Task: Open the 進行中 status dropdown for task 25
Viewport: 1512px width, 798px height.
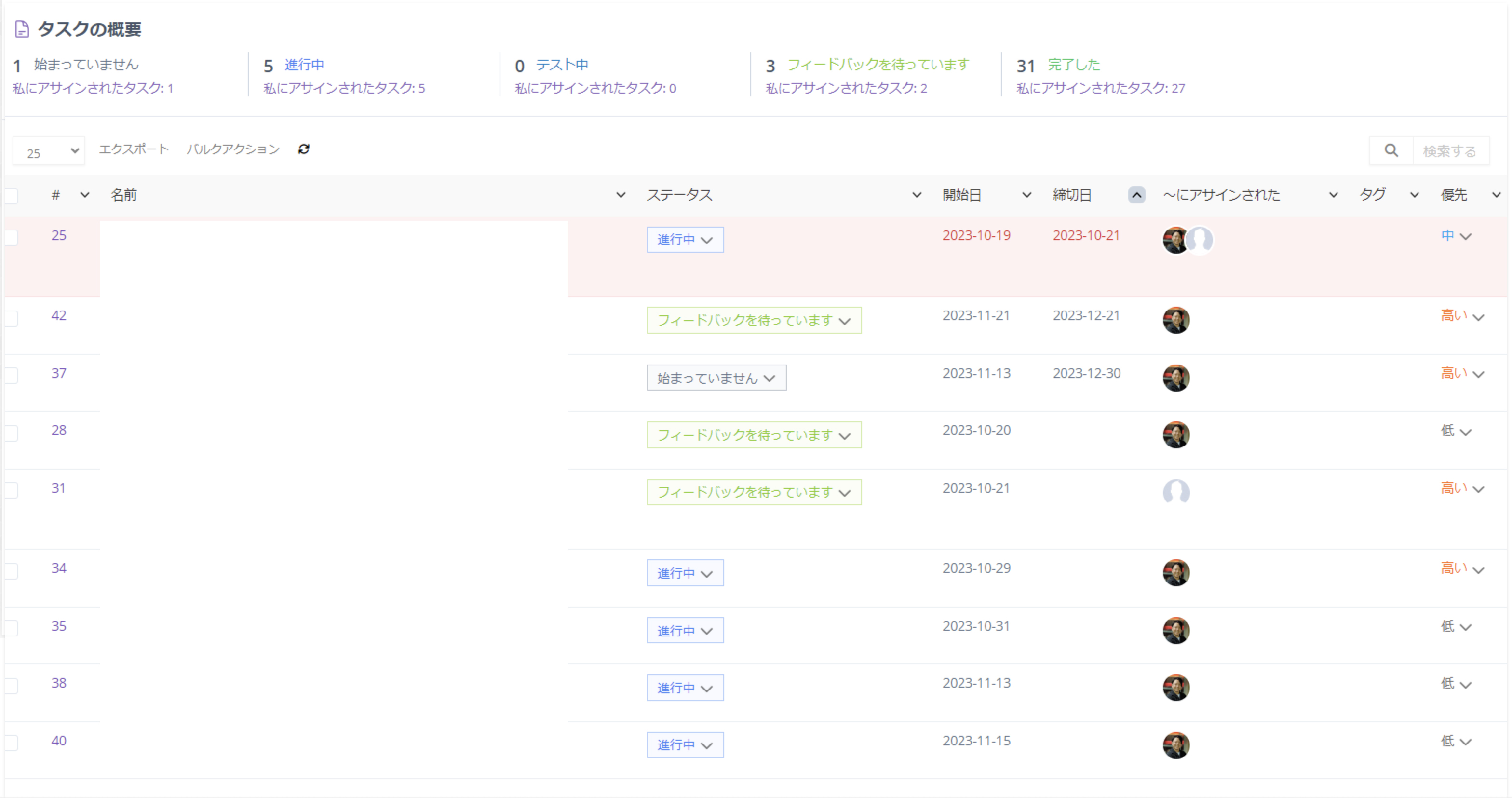Action: 685,240
